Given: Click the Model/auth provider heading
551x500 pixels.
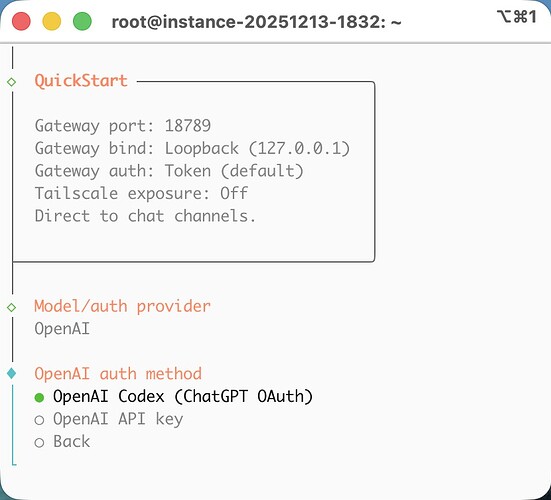Looking at the screenshot, I should pos(122,306).
